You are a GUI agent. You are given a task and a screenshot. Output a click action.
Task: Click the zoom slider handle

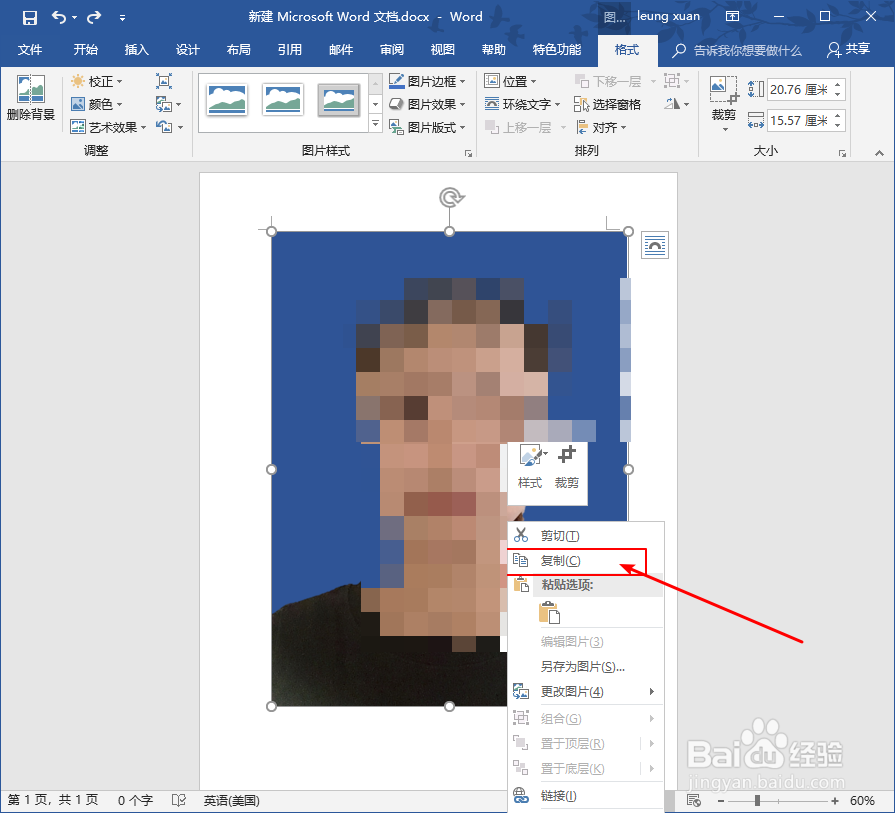757,800
